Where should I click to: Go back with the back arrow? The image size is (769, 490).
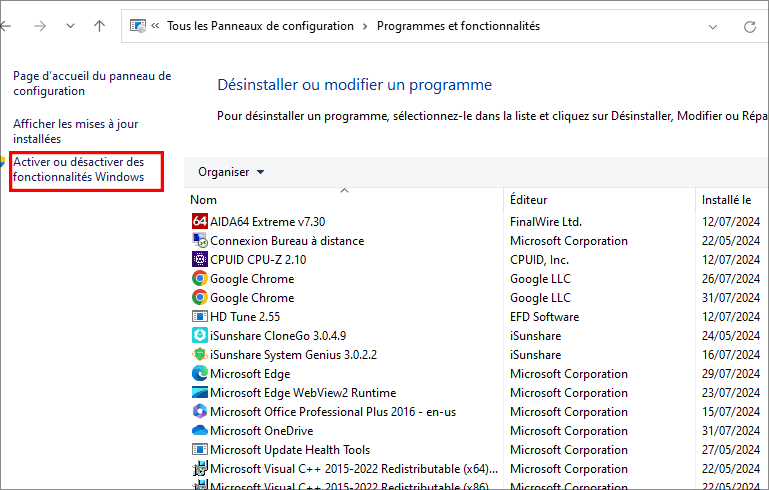6,26
